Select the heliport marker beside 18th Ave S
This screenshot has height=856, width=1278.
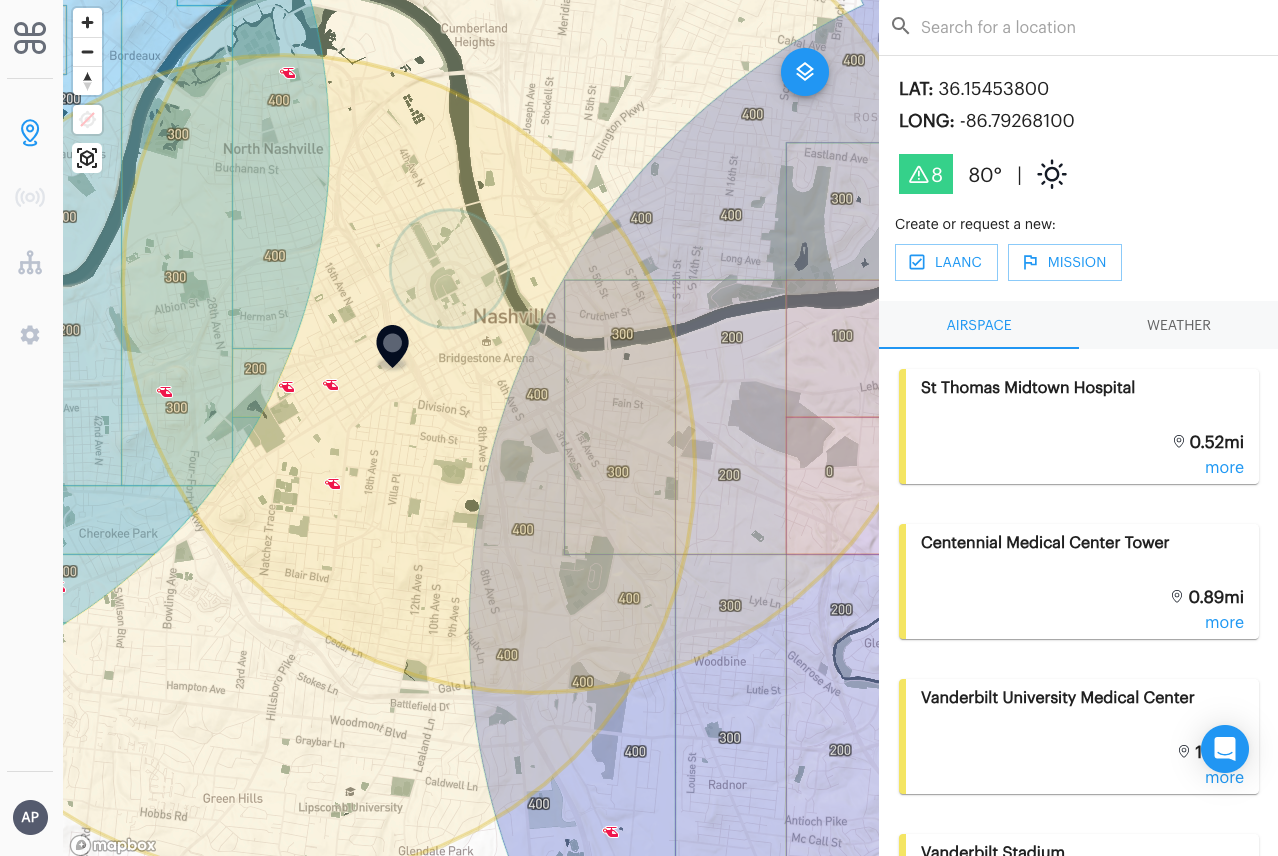[x=333, y=484]
